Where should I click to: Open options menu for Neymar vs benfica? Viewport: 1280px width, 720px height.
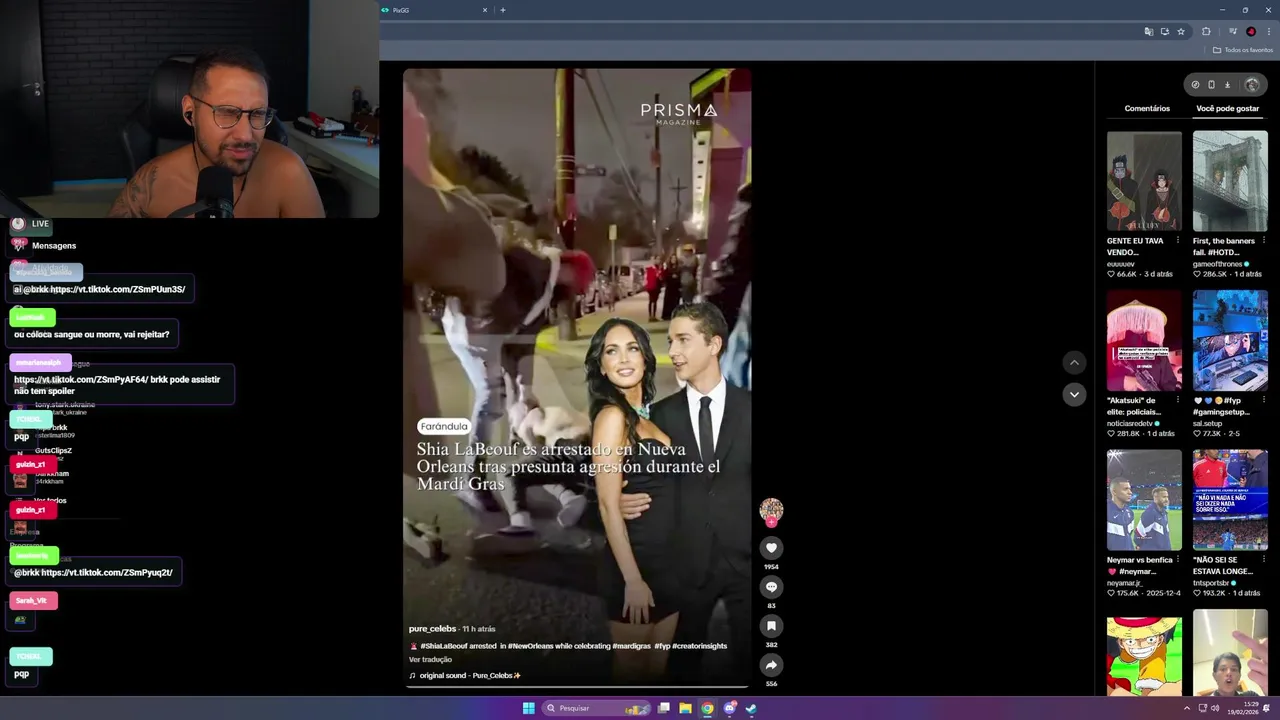click(x=1177, y=560)
